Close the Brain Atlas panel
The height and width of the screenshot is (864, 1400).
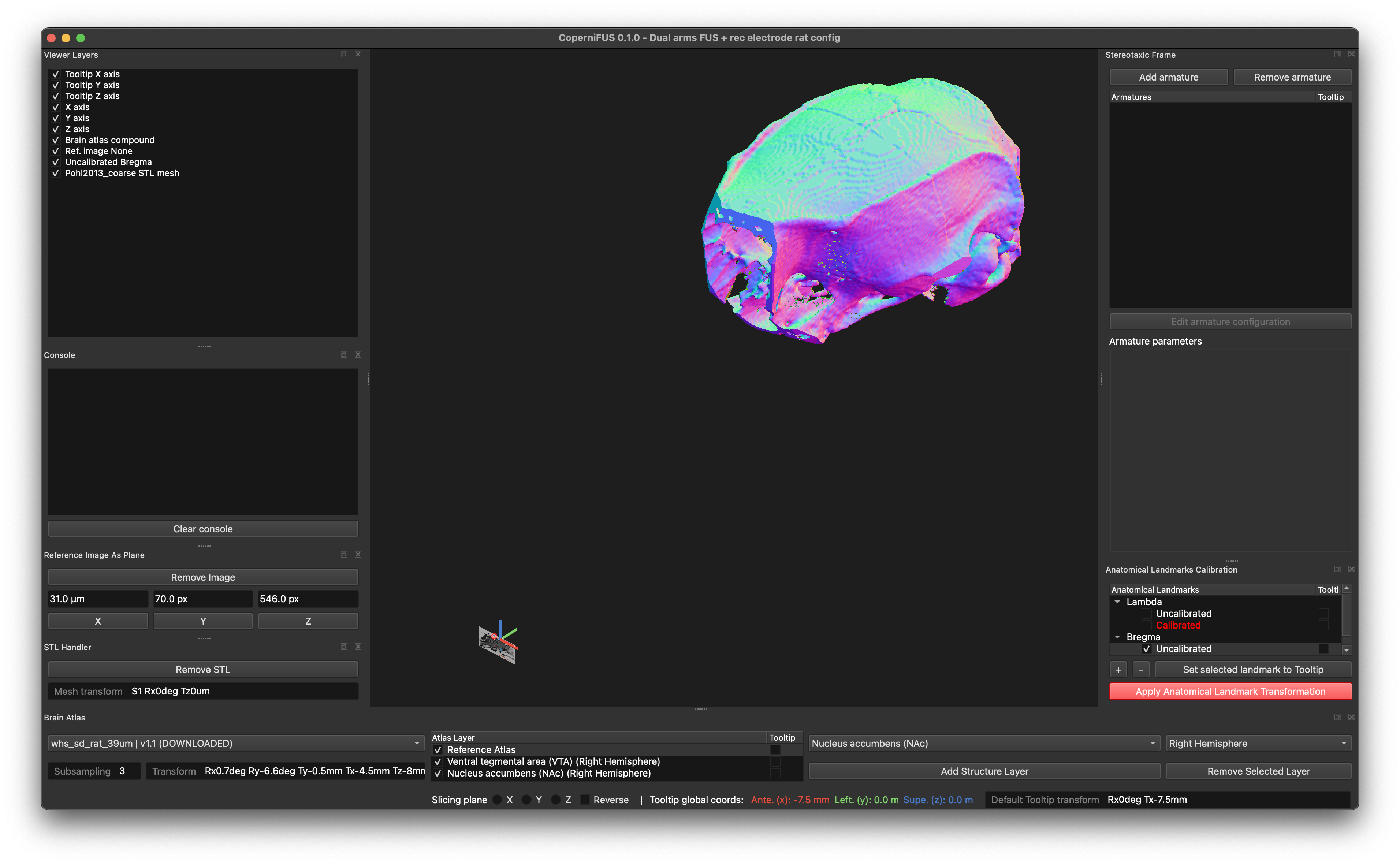coord(1351,716)
